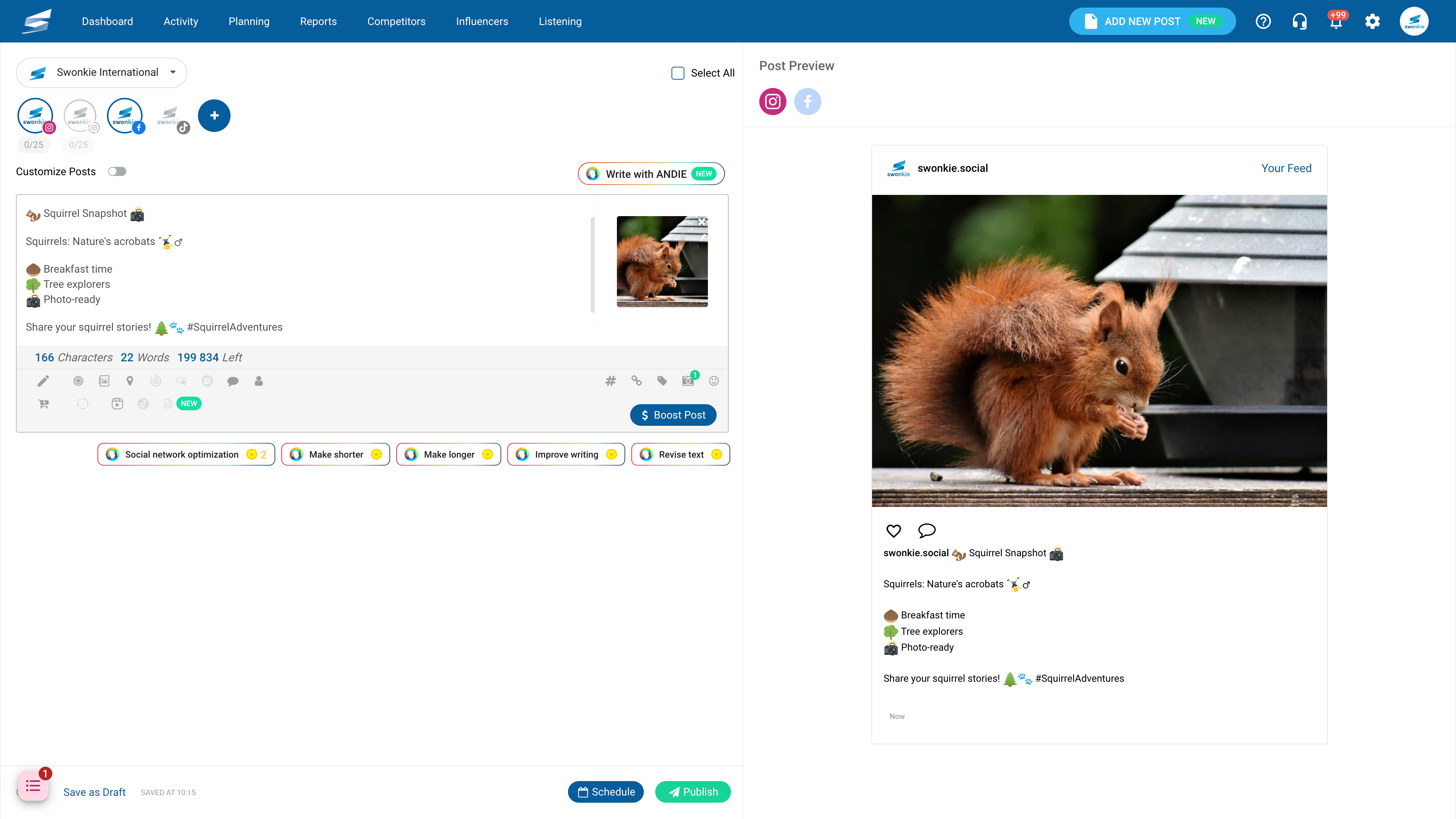Screen dimensions: 1456x819
Task: Click the notifications bell icon
Action: click(x=1336, y=22)
